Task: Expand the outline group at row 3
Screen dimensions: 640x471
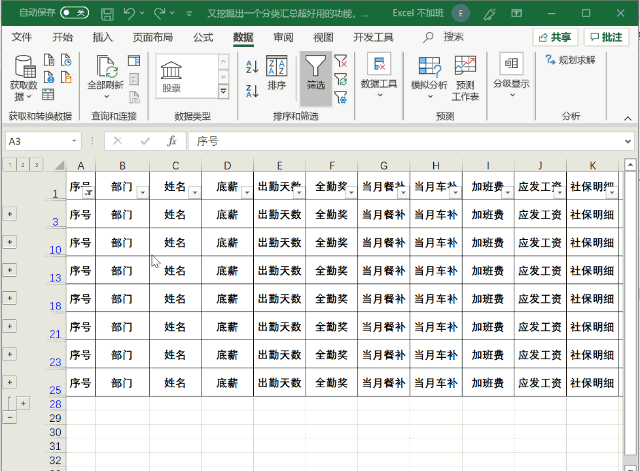Action: coord(10,214)
